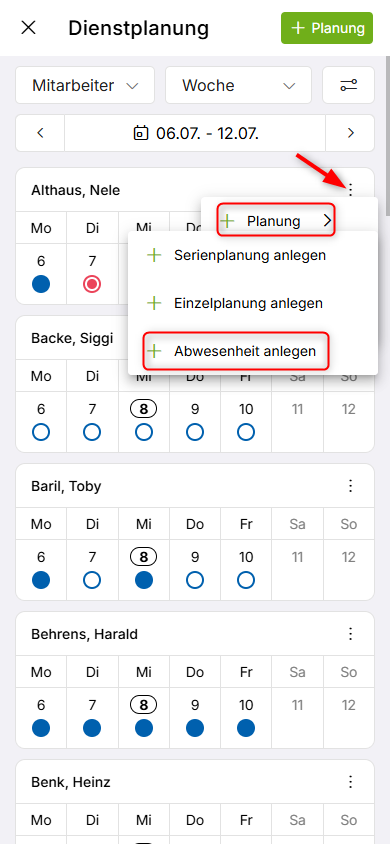Open three-dot menu for Benk, Heinz
Viewport: 390px width, 844px height.
point(351,782)
